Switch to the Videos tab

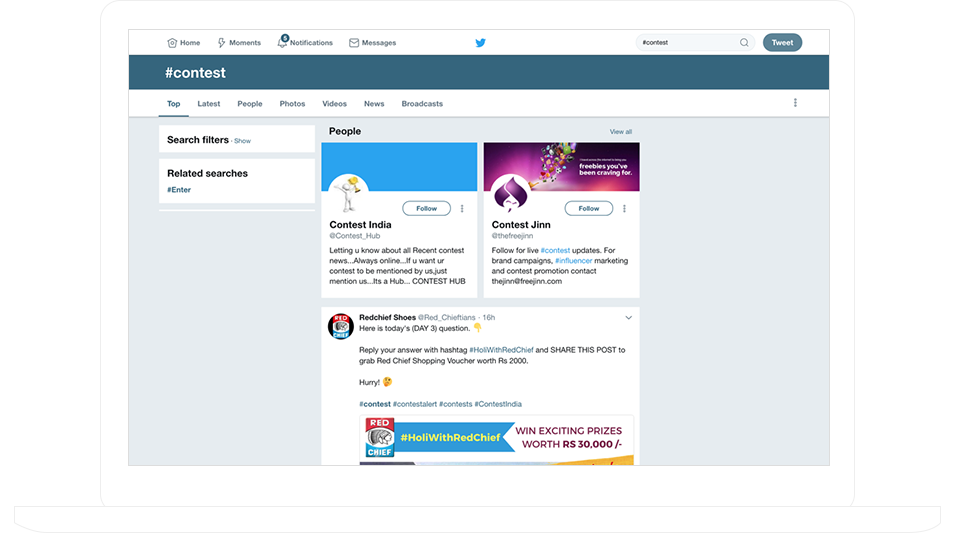[334, 104]
